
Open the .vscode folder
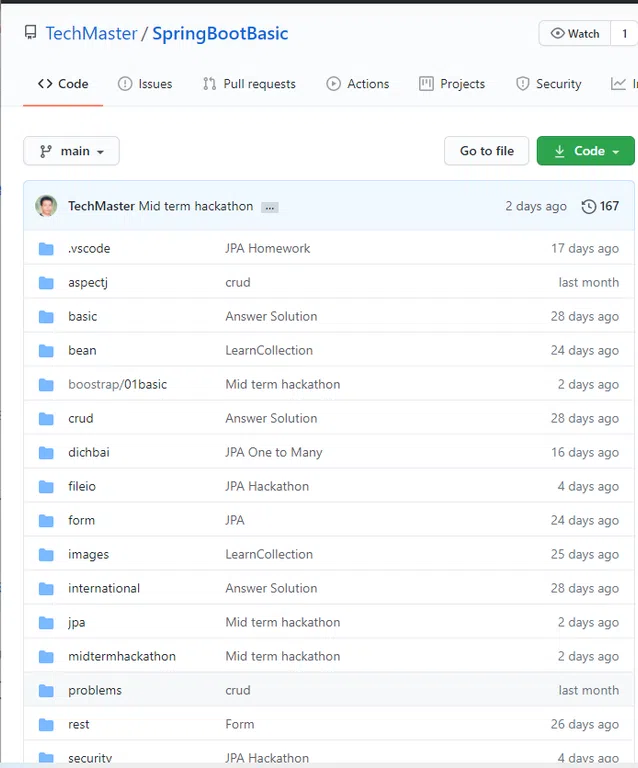pyautogui.click(x=89, y=248)
